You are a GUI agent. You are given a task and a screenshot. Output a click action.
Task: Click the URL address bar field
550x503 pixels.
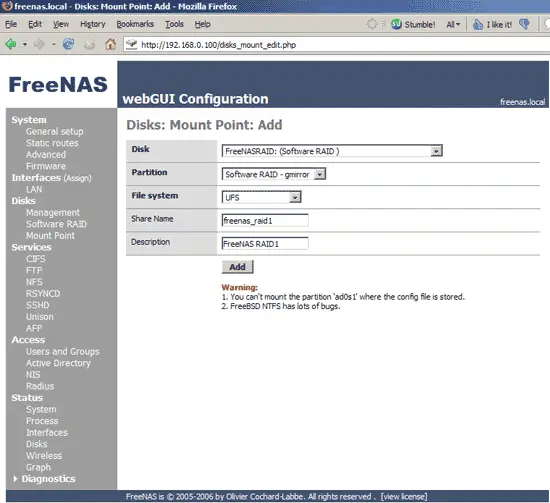[337, 45]
